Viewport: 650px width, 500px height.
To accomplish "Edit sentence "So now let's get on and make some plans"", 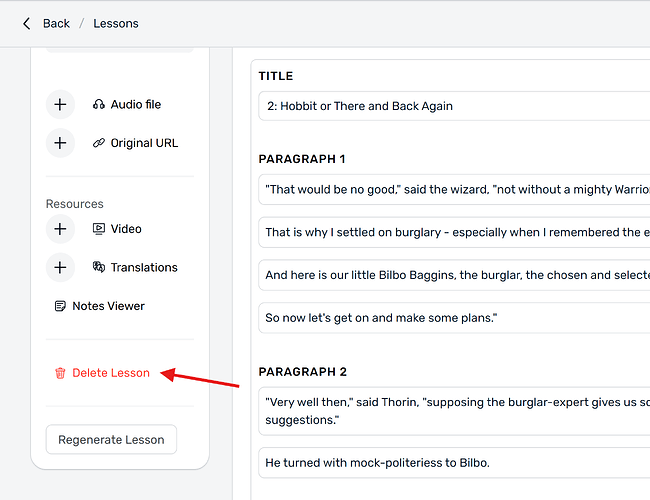I will (454, 318).
